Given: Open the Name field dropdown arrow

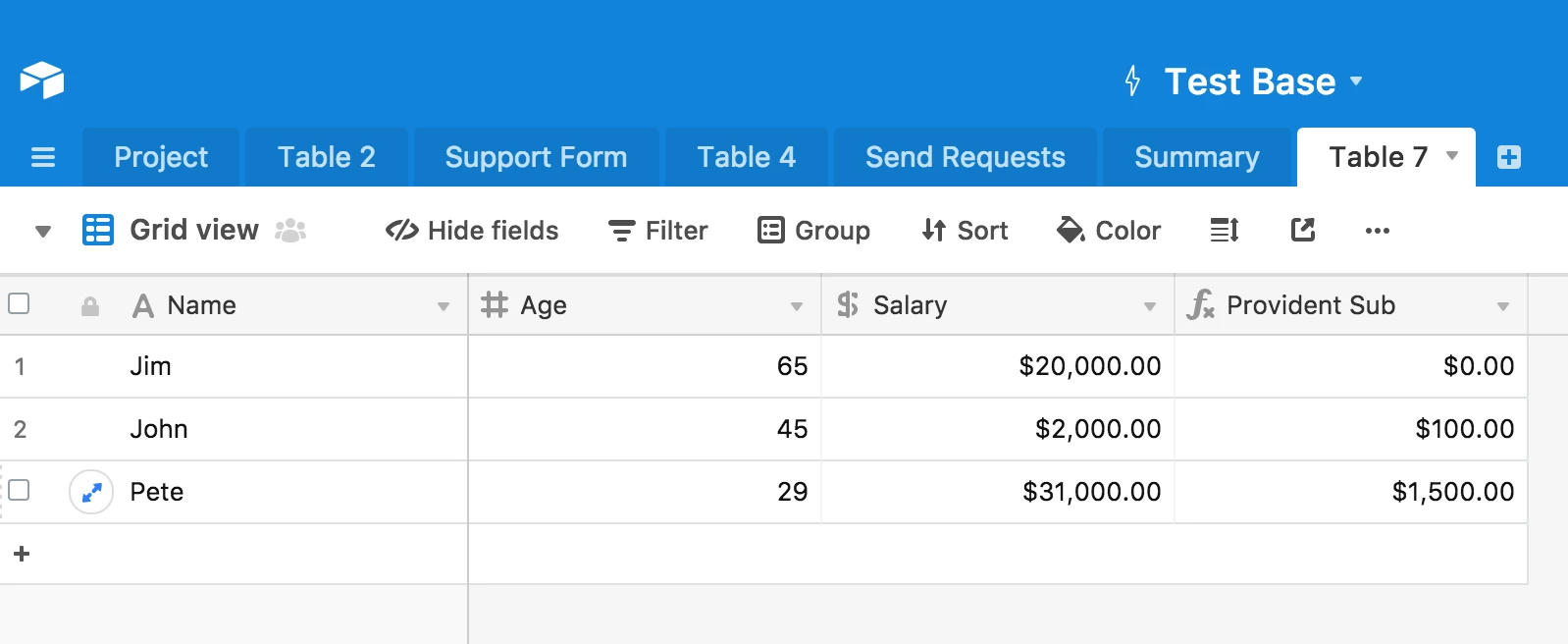Looking at the screenshot, I should tap(444, 306).
